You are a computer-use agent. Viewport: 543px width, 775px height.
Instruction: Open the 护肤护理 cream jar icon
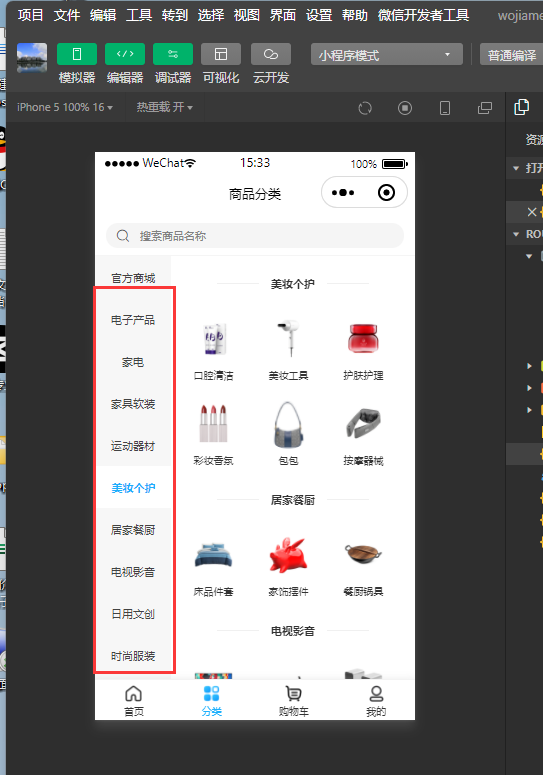click(363, 339)
